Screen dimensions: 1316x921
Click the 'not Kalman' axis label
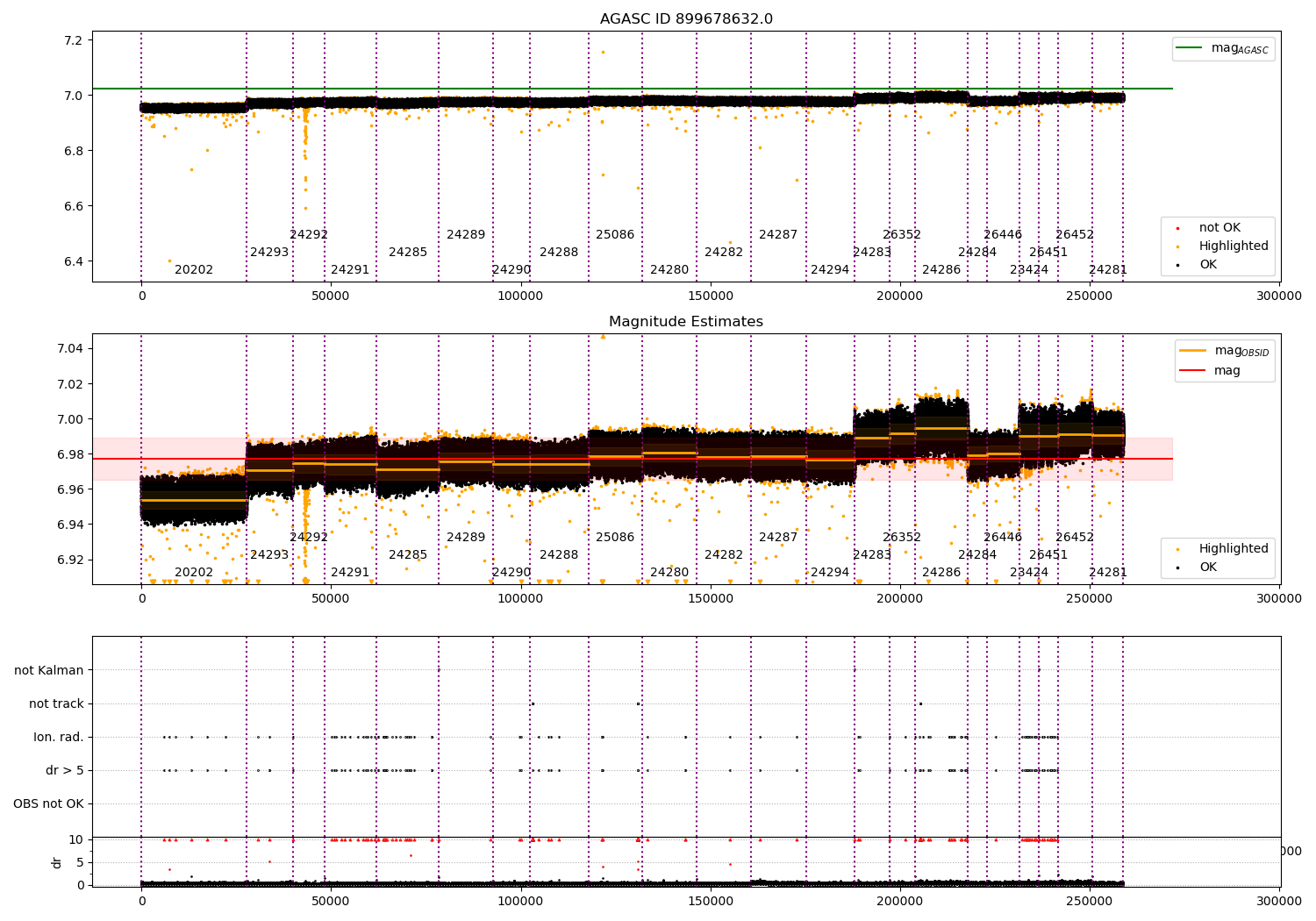[x=49, y=670]
